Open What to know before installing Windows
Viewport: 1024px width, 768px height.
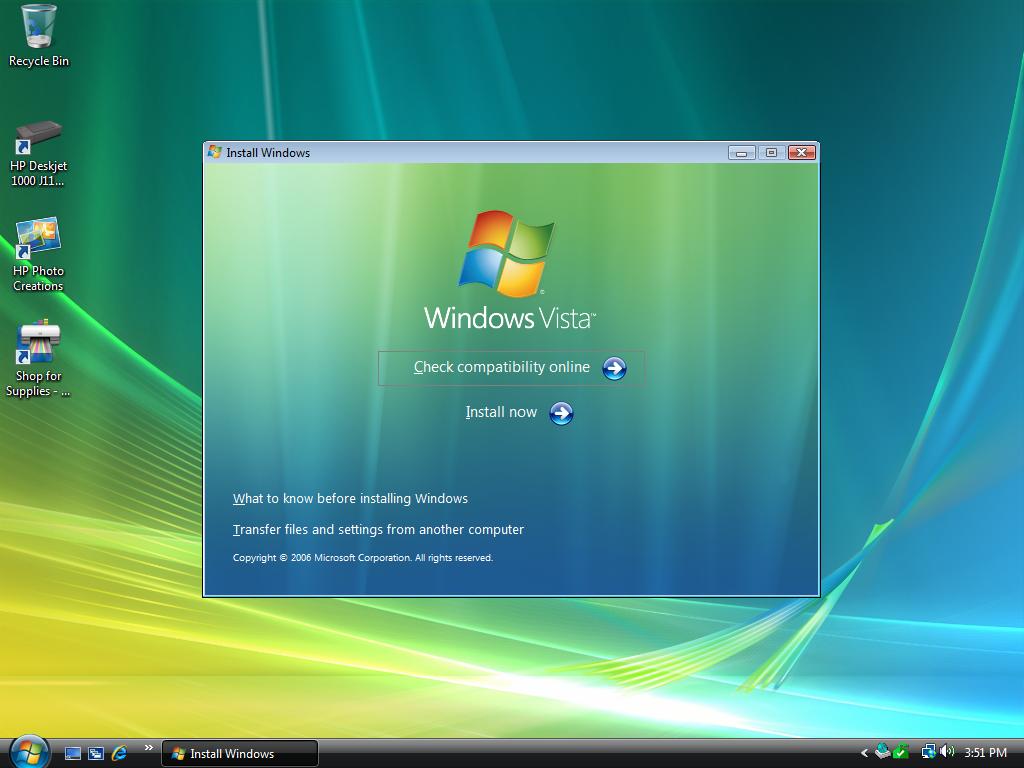(350, 498)
